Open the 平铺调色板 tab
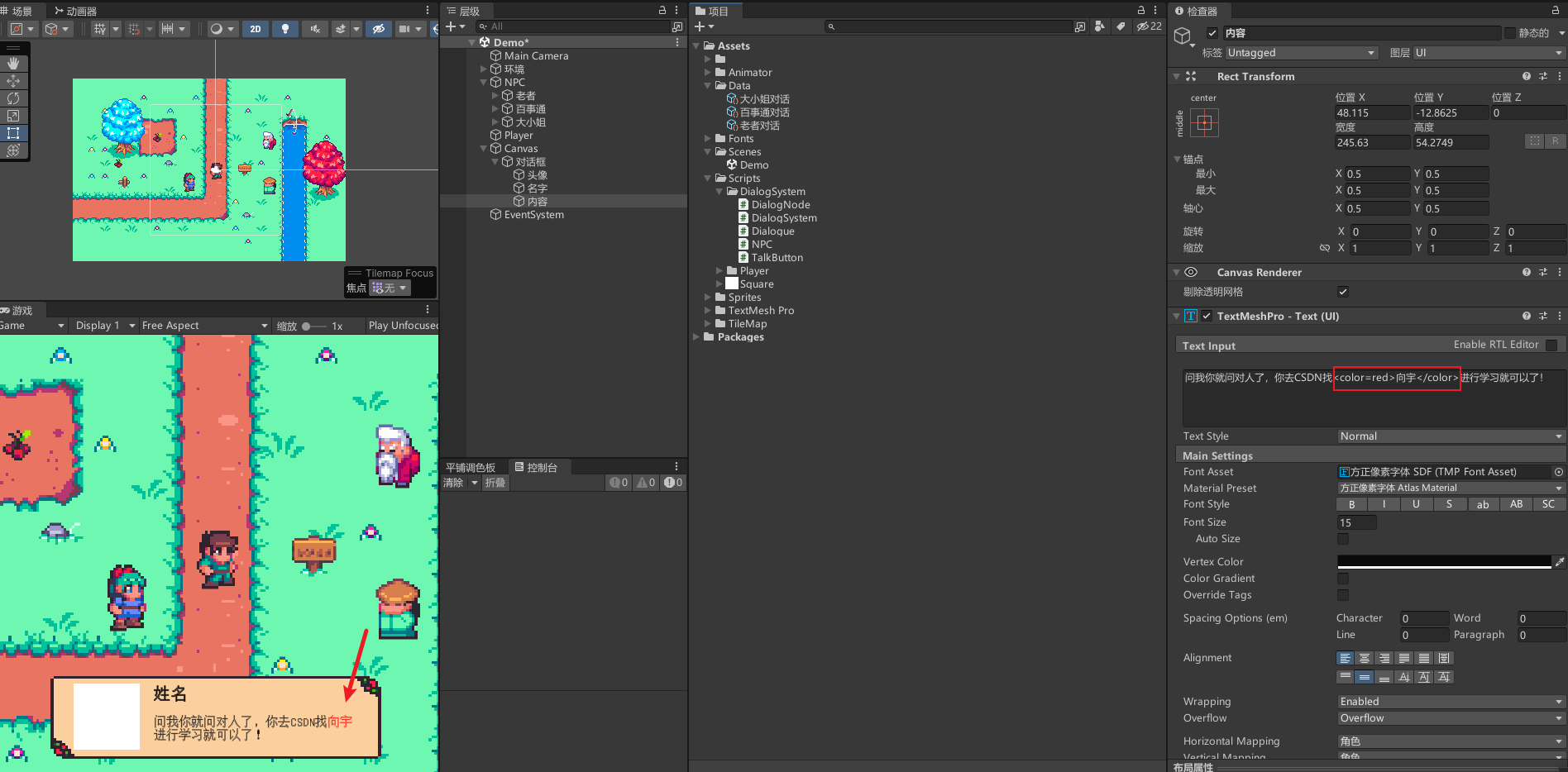The image size is (1568, 772). [x=470, y=468]
